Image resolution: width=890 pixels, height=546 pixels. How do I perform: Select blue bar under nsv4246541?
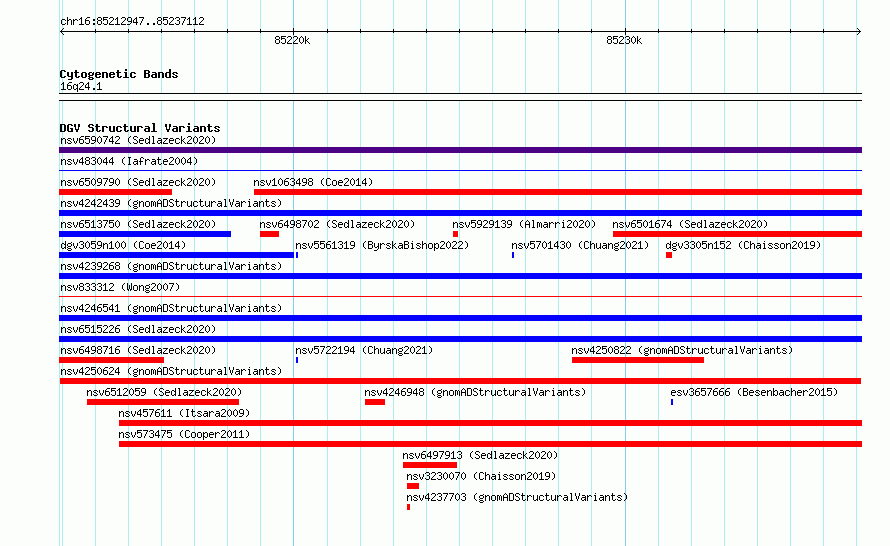click(460, 318)
